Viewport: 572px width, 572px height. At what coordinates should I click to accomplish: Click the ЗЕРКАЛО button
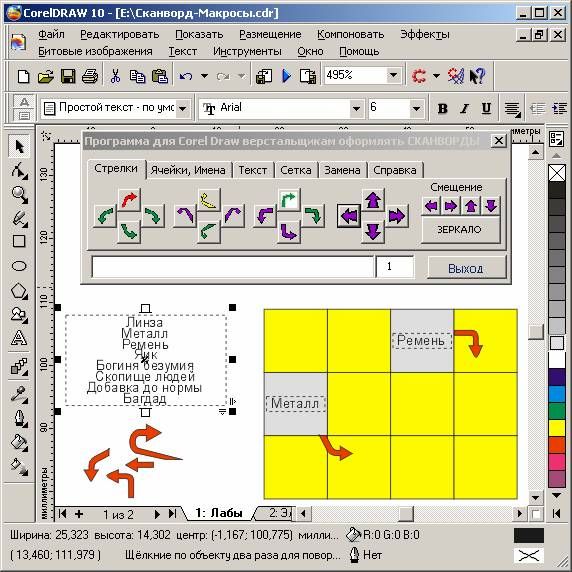459,229
